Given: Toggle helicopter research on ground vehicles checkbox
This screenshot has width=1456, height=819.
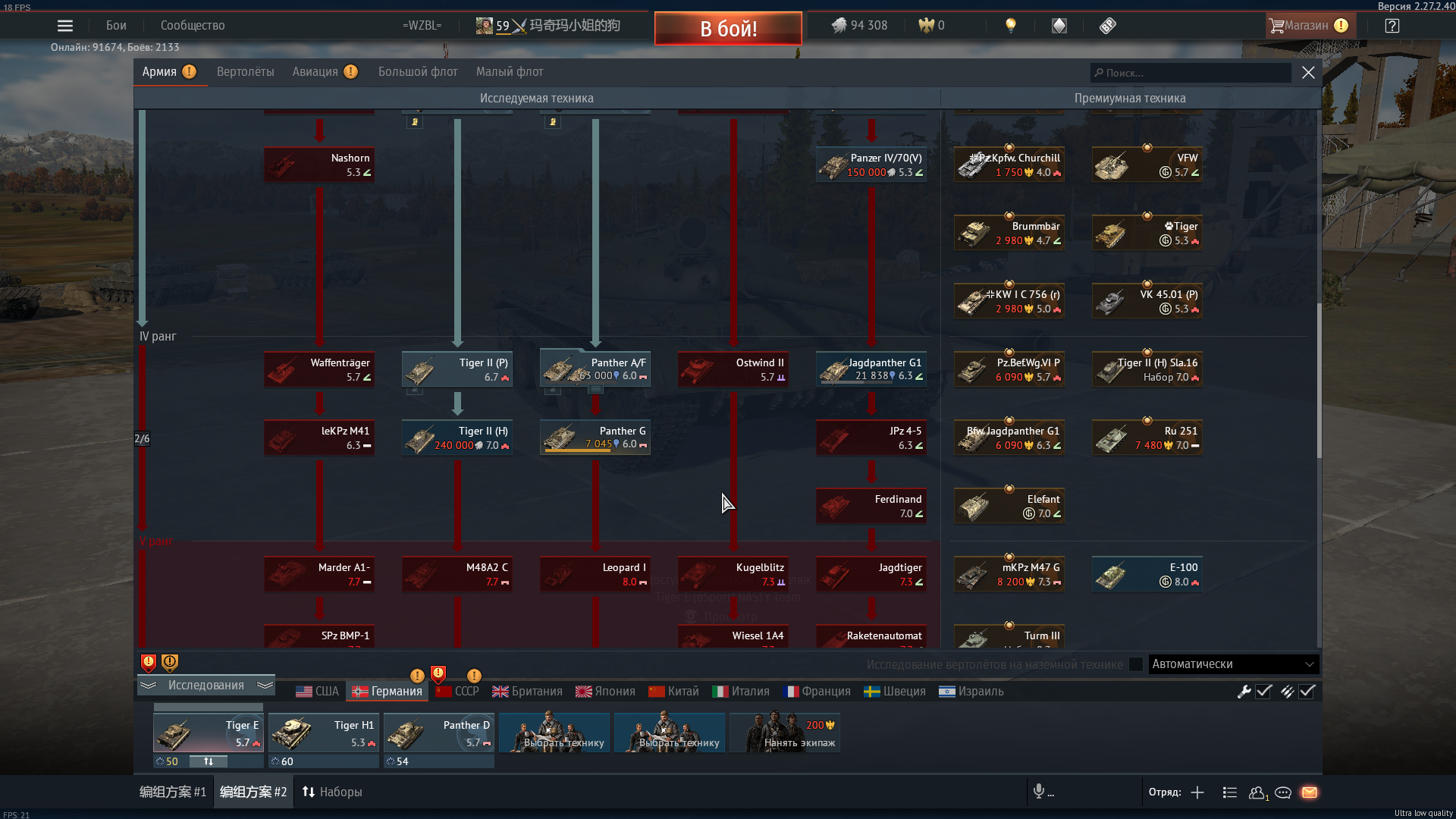Looking at the screenshot, I should point(1135,664).
